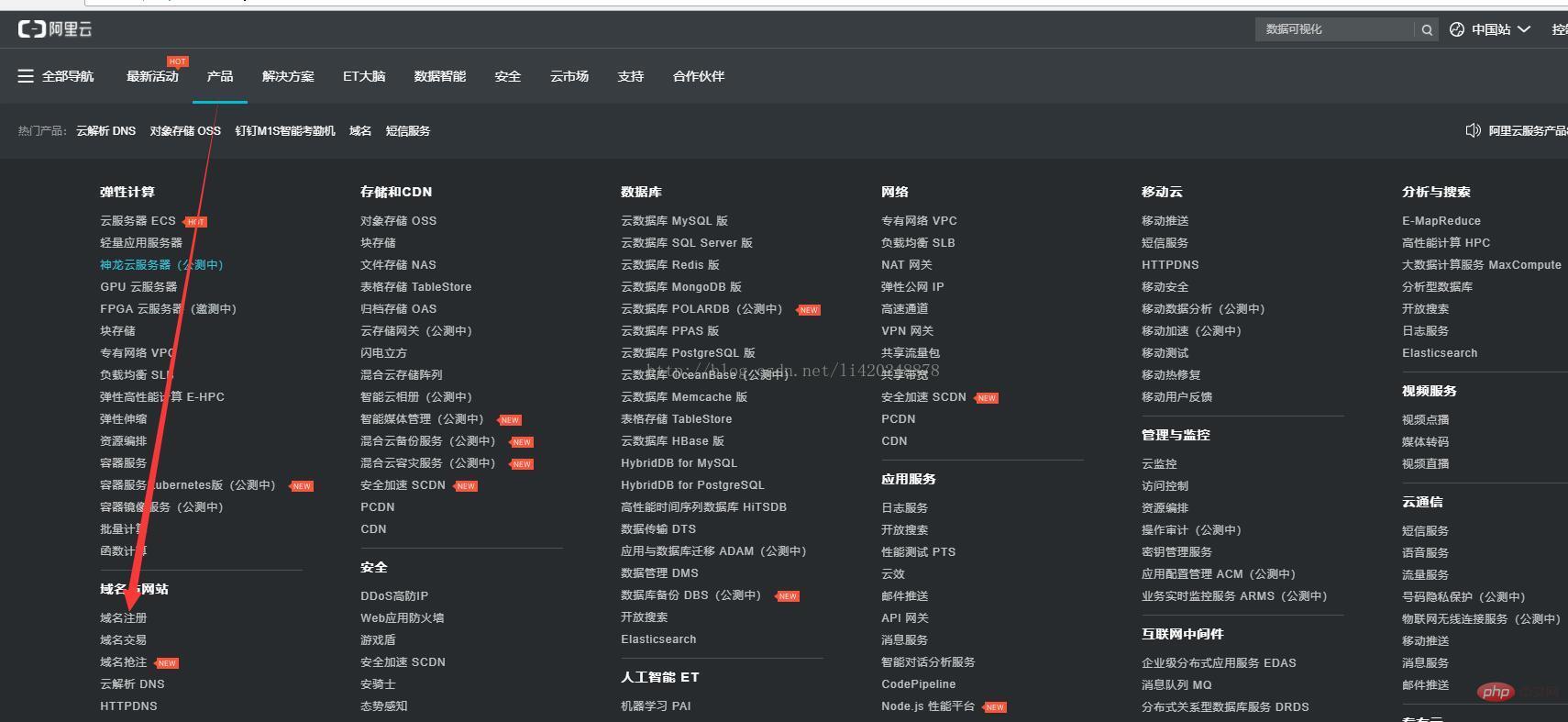Image resolution: width=1568 pixels, height=722 pixels.
Task: Click the speaker announcement icon
Action: tap(1473, 130)
